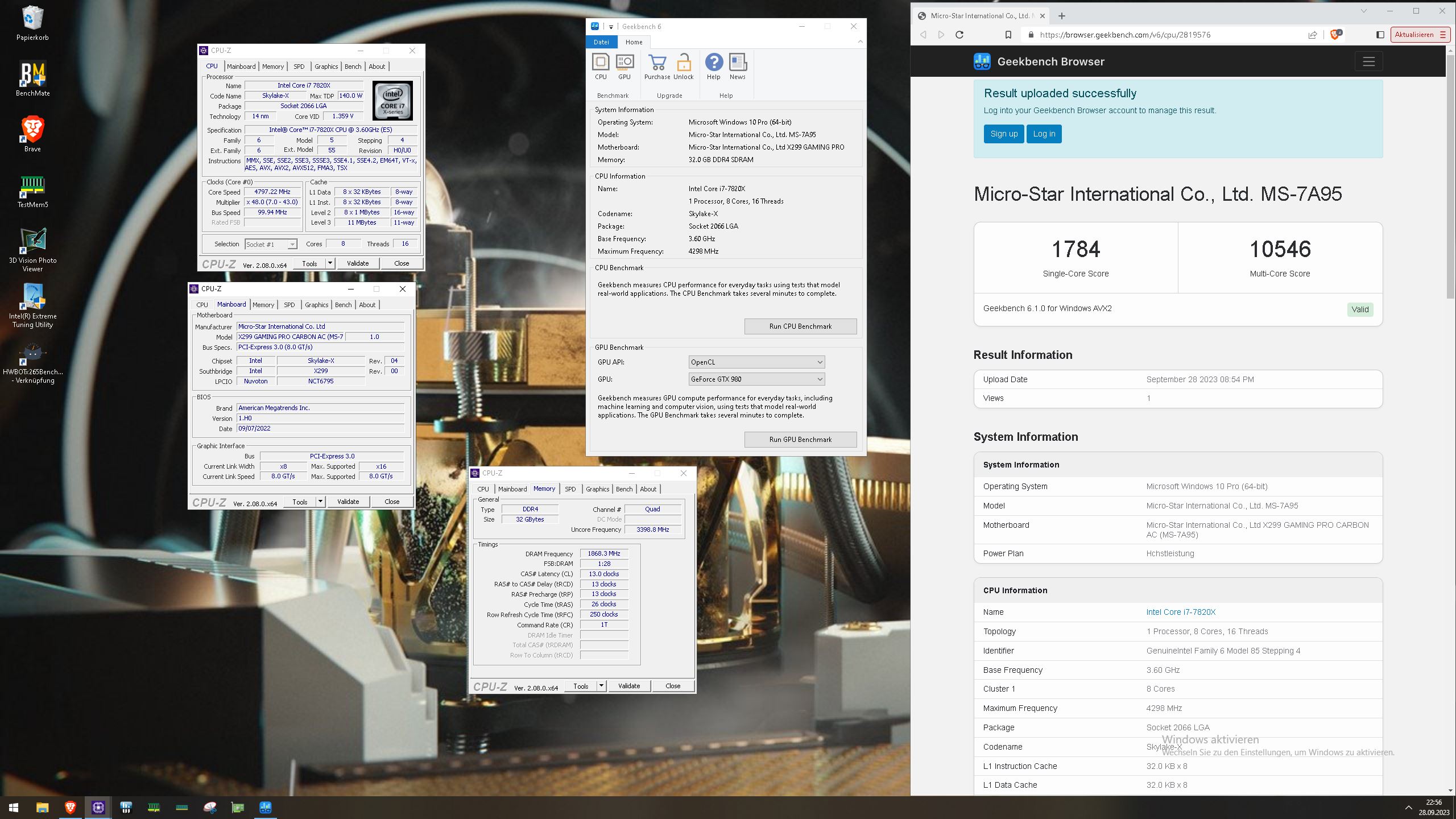
Task: Click Log in button on Geekbench Browser
Action: click(1044, 134)
